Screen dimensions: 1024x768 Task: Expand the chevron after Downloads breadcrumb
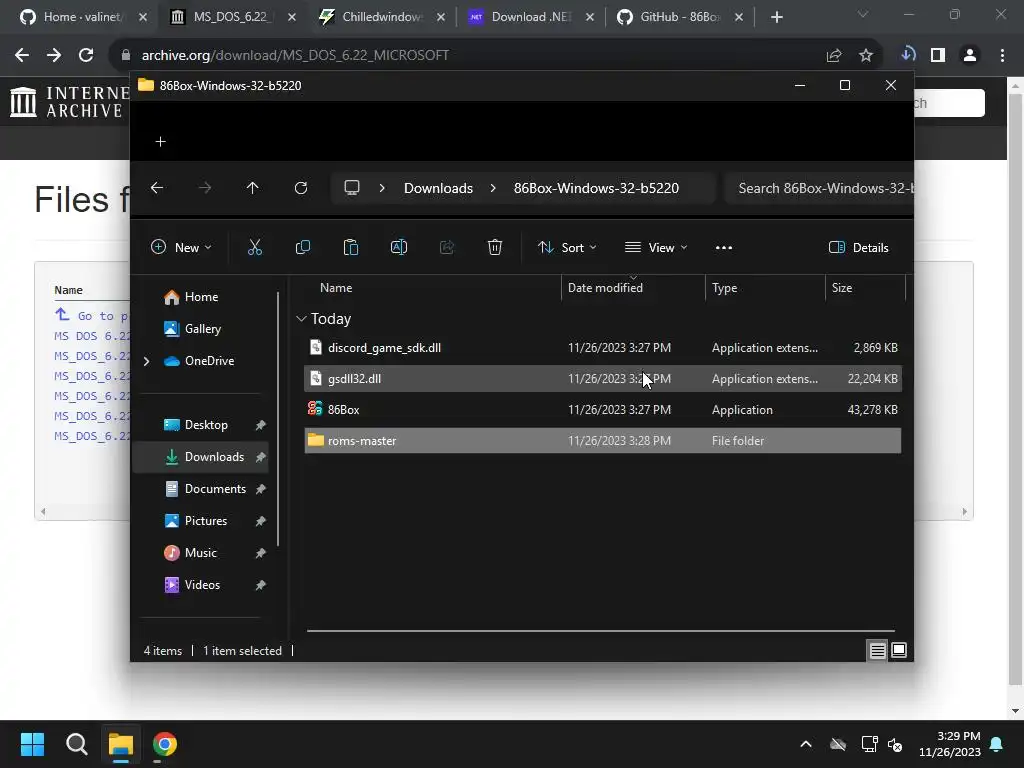point(493,188)
